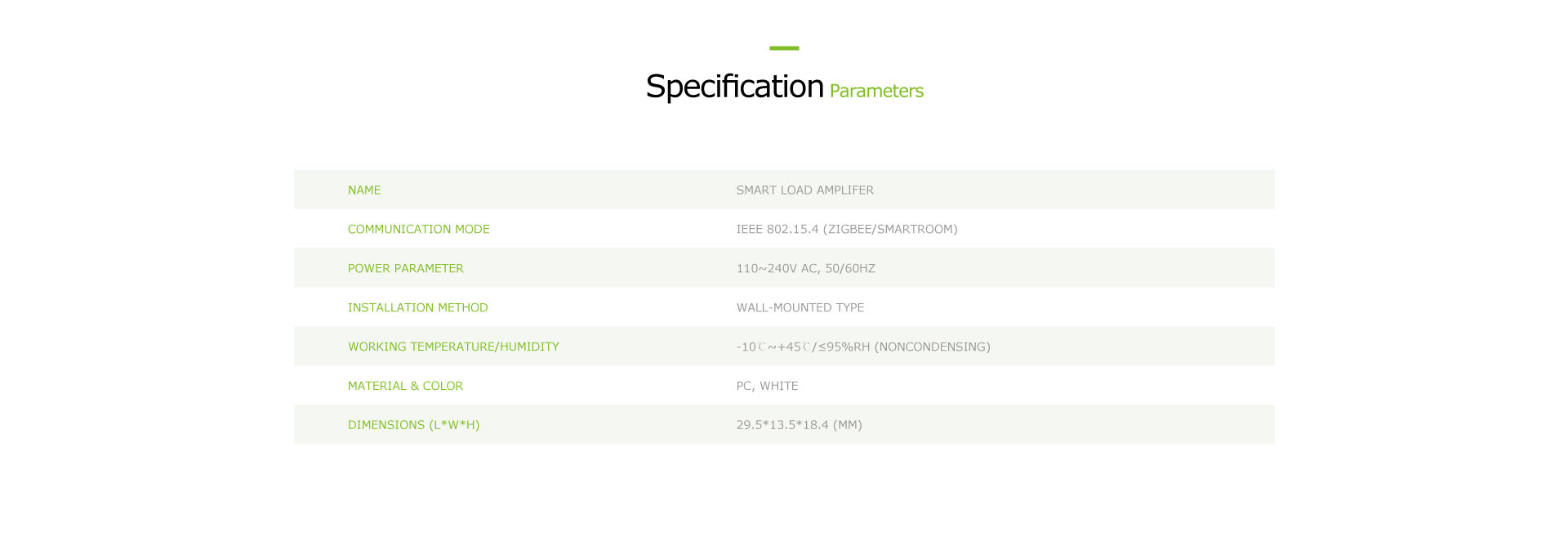Click the green Parameters subtitle
Image resolution: width=1568 pixels, height=555 pixels.
876,91
